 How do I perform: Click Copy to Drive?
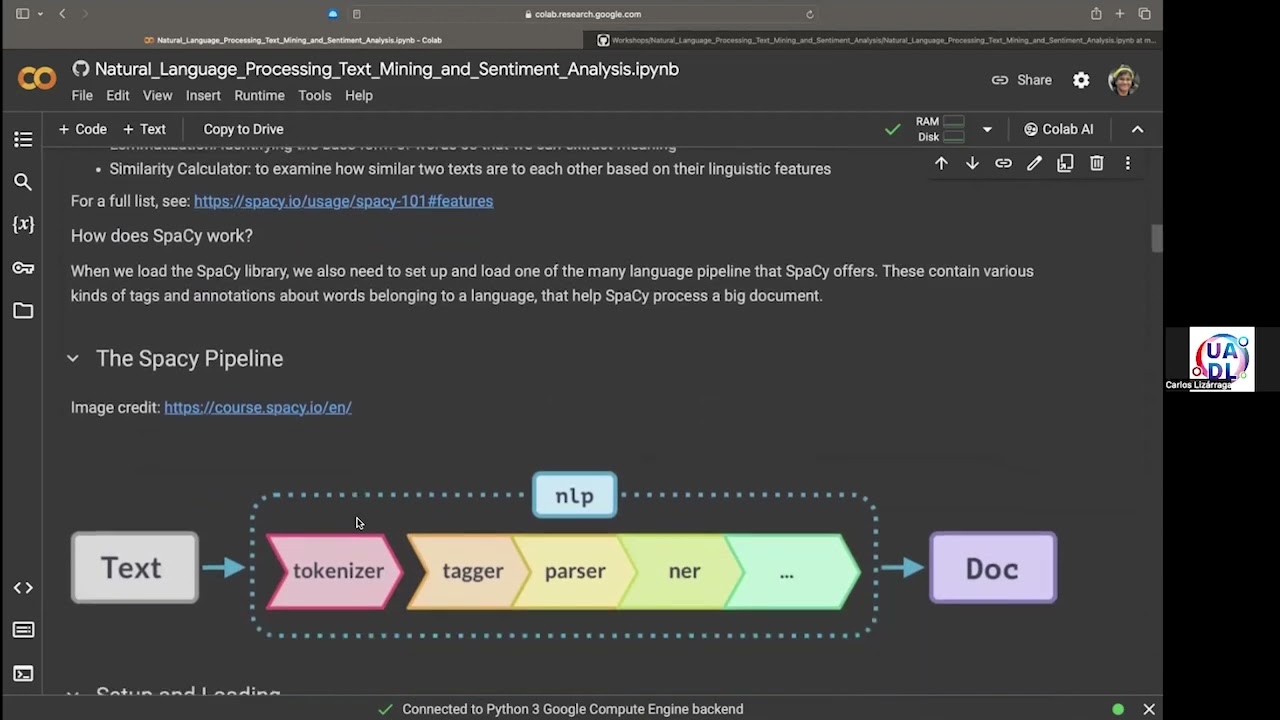(243, 129)
